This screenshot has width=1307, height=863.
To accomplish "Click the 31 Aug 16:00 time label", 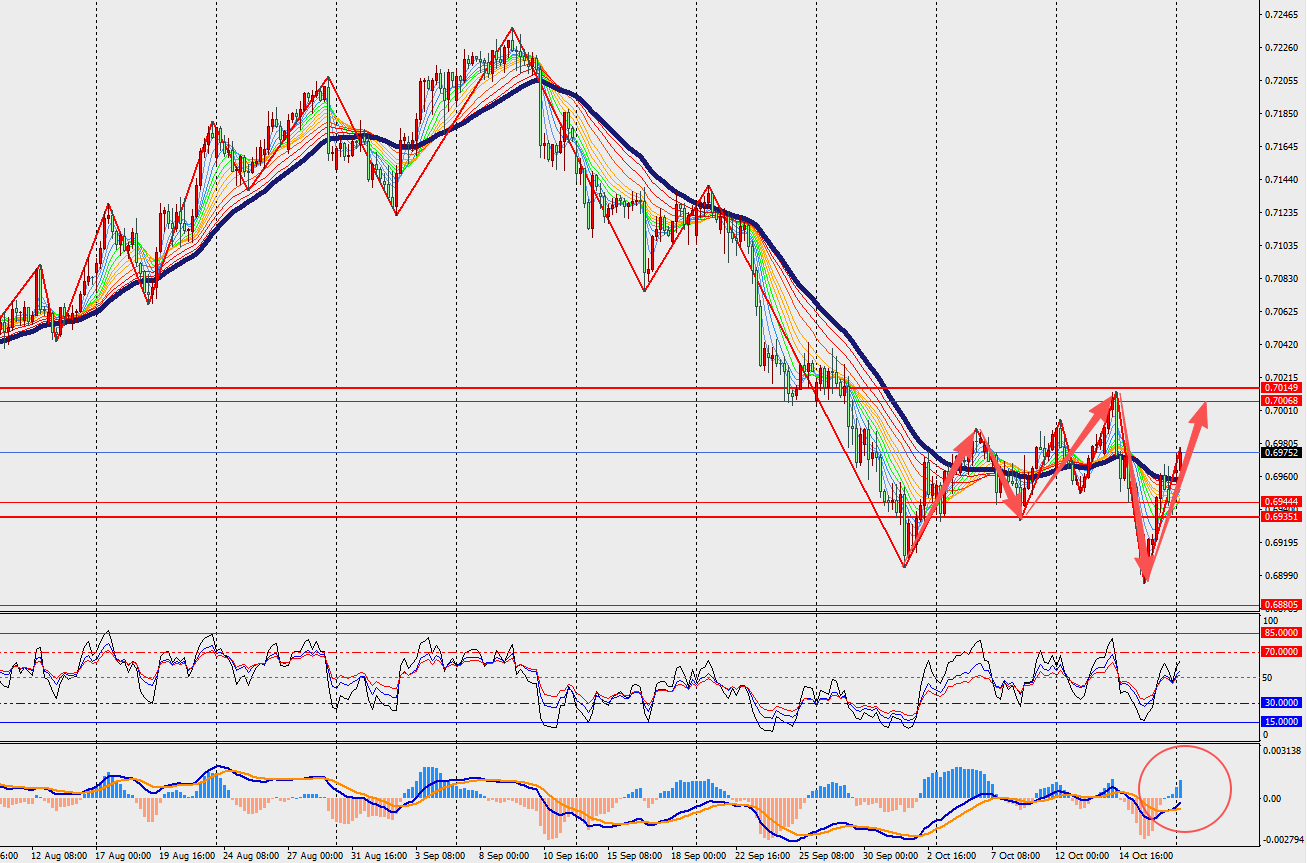I will tap(380, 856).
